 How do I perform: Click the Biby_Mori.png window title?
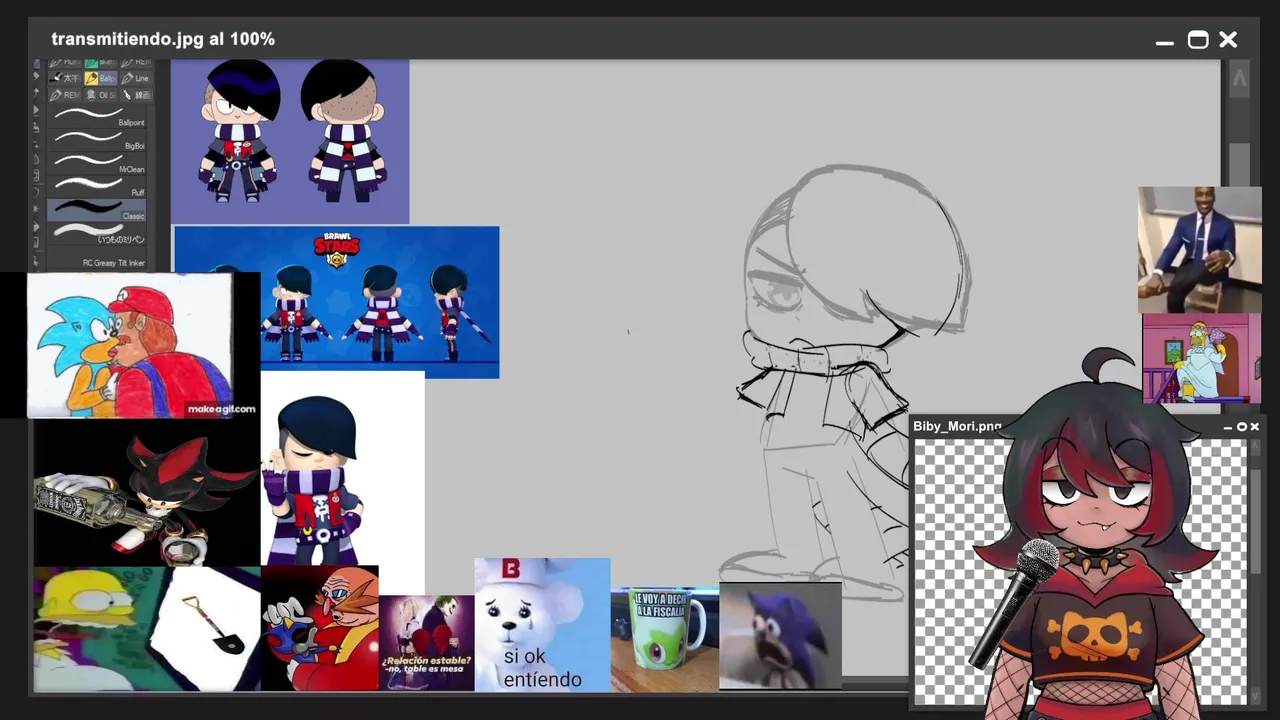(x=957, y=426)
